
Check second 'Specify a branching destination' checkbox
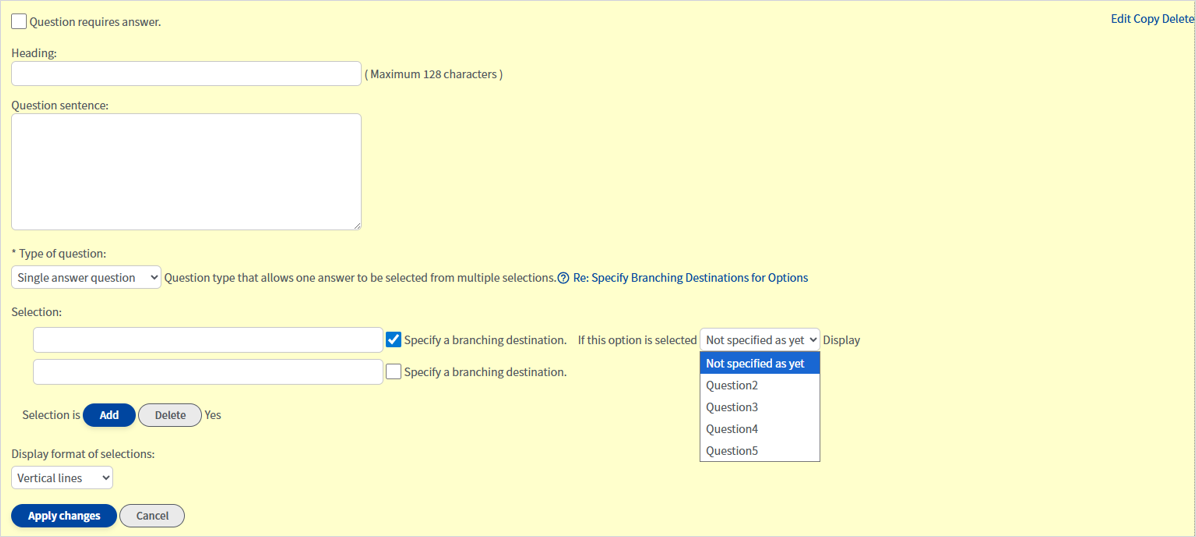pos(394,372)
